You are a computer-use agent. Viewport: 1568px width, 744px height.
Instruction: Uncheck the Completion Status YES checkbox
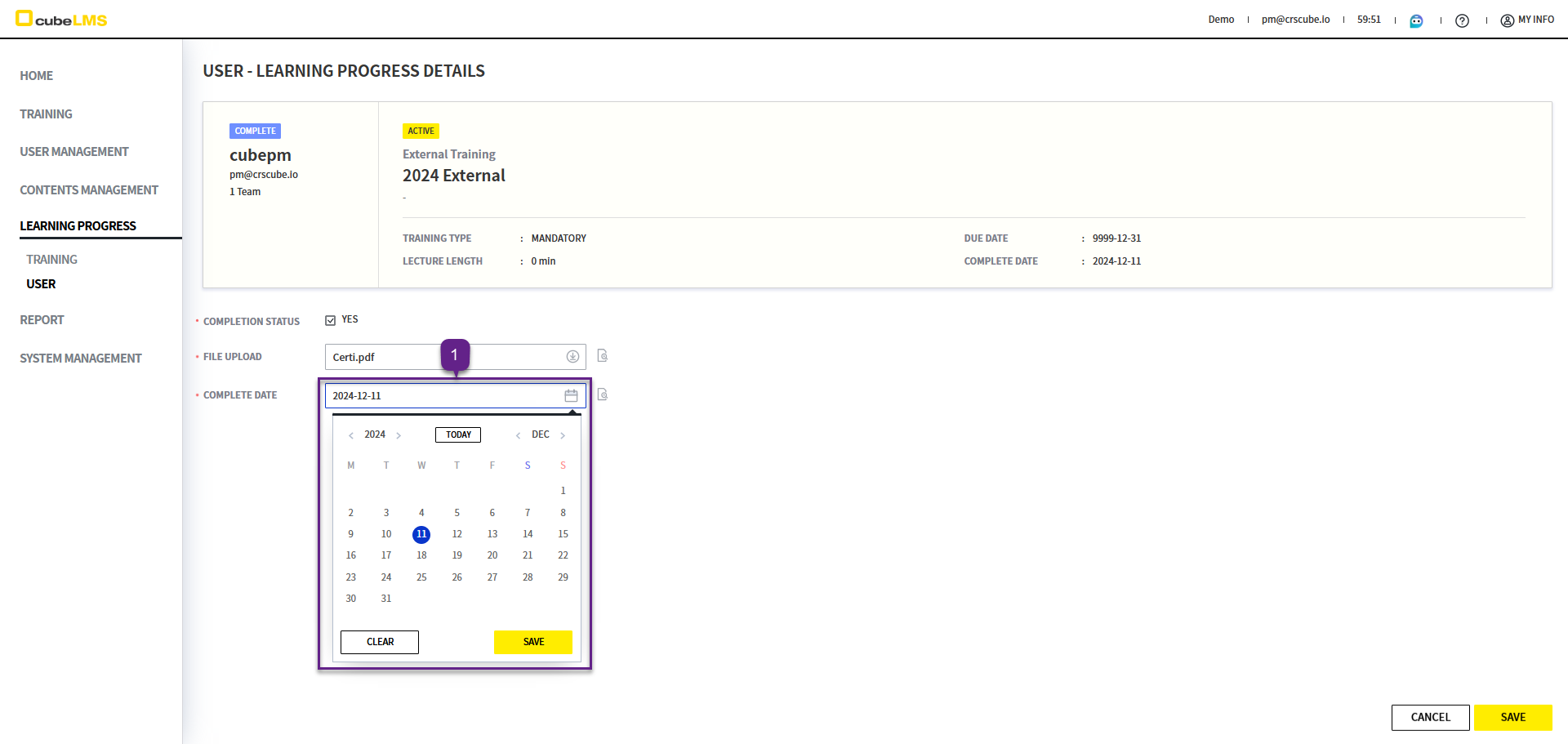tap(331, 320)
